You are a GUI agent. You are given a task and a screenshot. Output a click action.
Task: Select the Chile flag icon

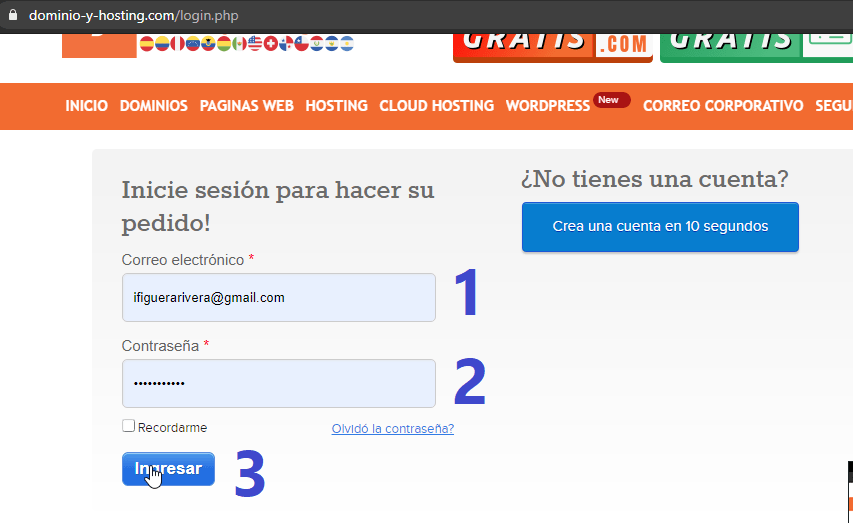point(301,44)
